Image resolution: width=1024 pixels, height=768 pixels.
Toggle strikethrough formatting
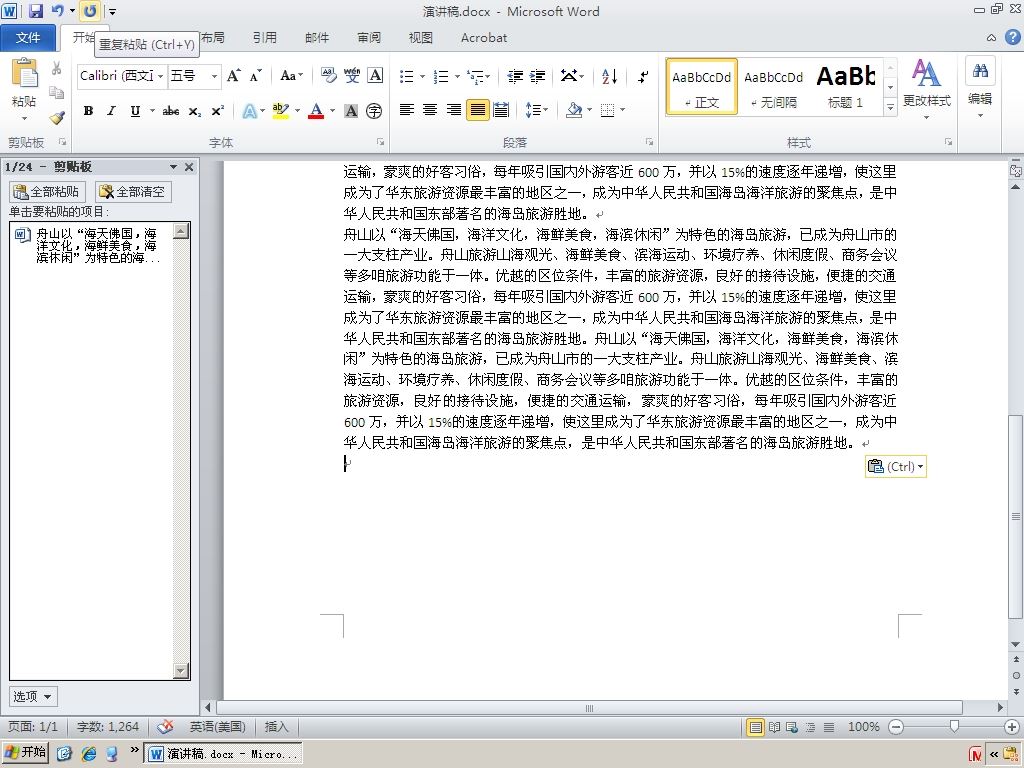(x=171, y=111)
